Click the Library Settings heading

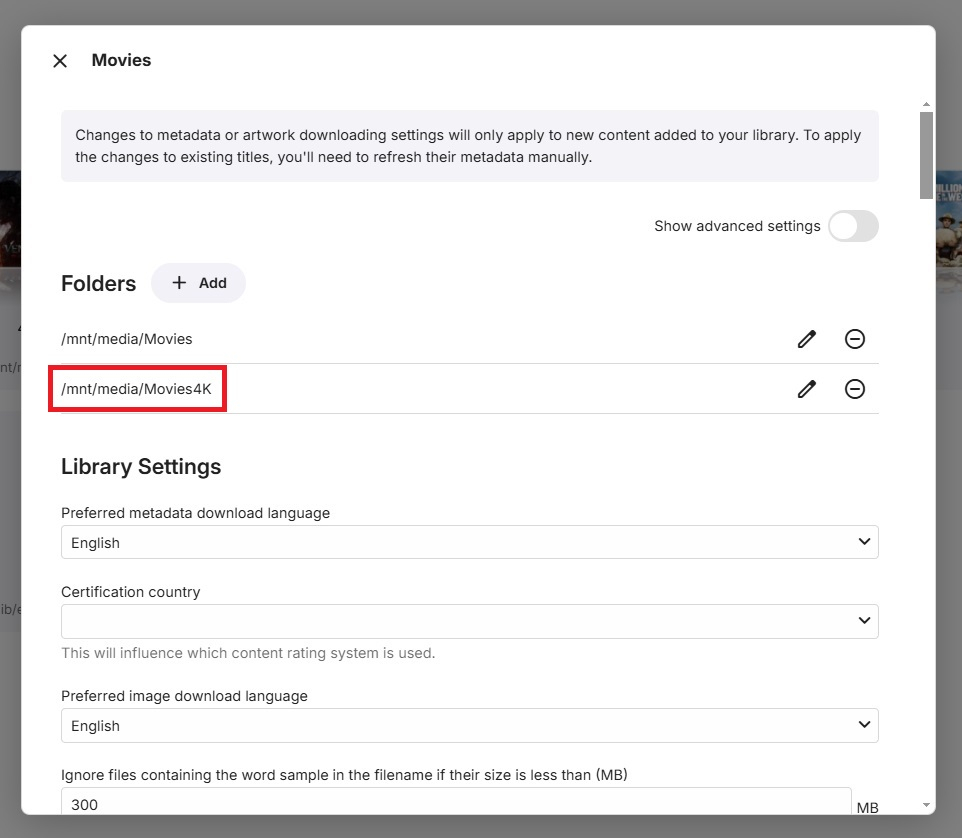pyautogui.click(x=141, y=467)
